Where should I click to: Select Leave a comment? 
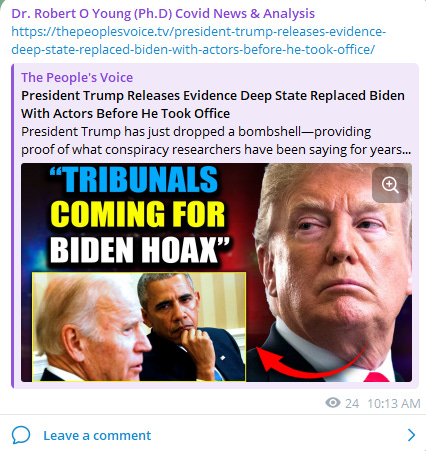pyautogui.click(x=97, y=435)
